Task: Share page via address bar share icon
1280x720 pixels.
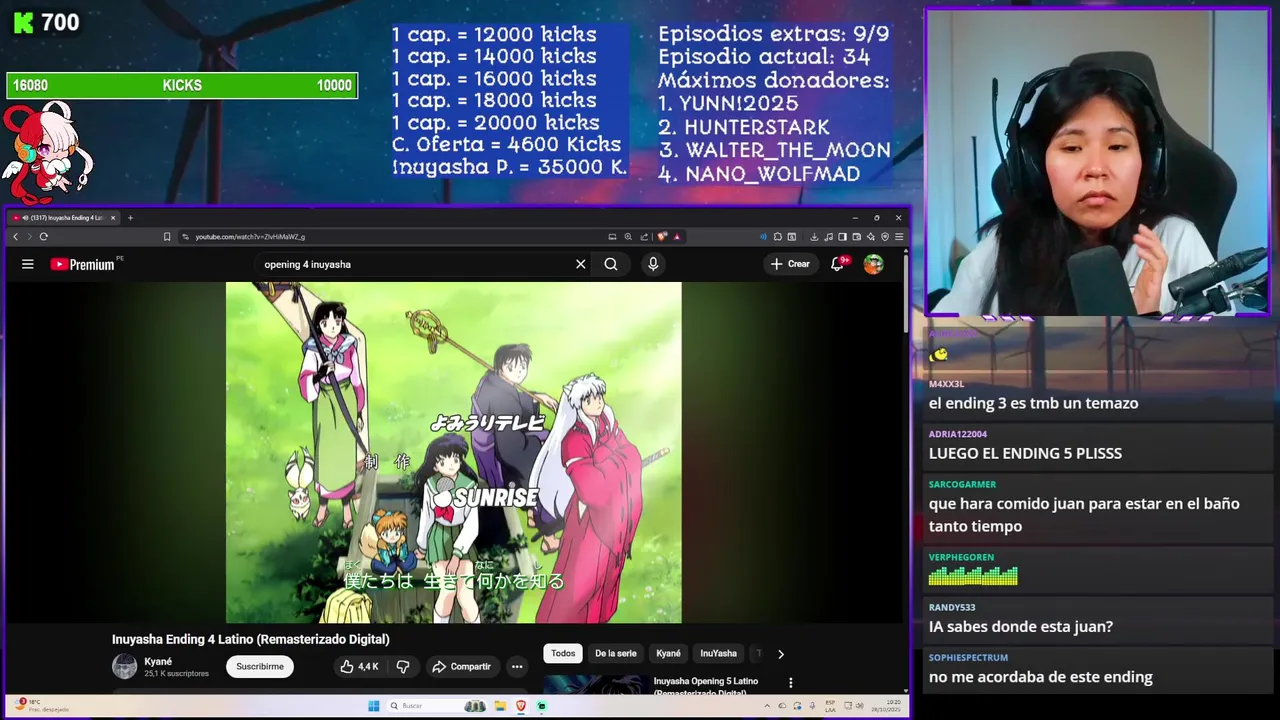Action: coord(644,237)
